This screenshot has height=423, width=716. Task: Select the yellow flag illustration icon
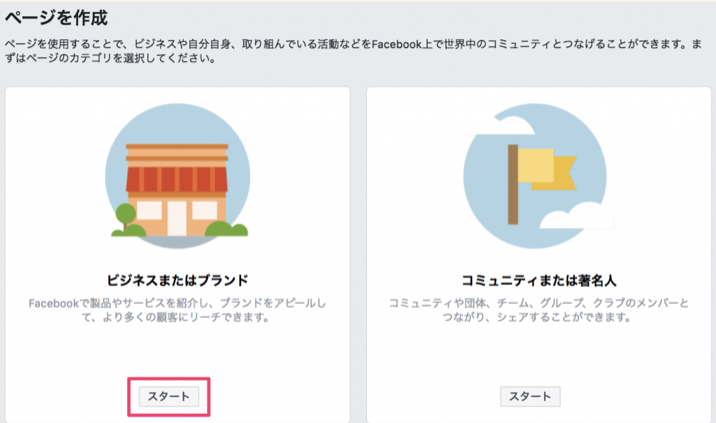tap(537, 176)
